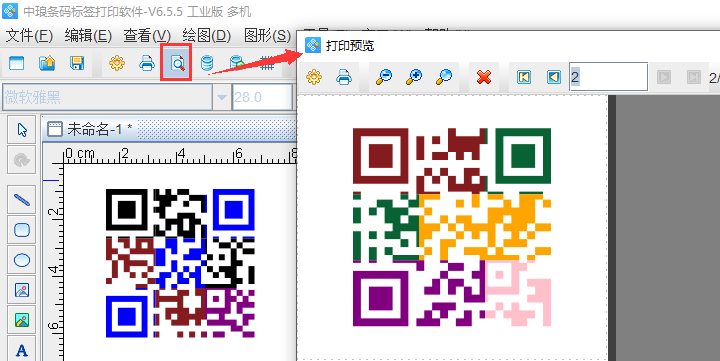
Task: Select the ellipse drawing tool
Action: point(22,260)
